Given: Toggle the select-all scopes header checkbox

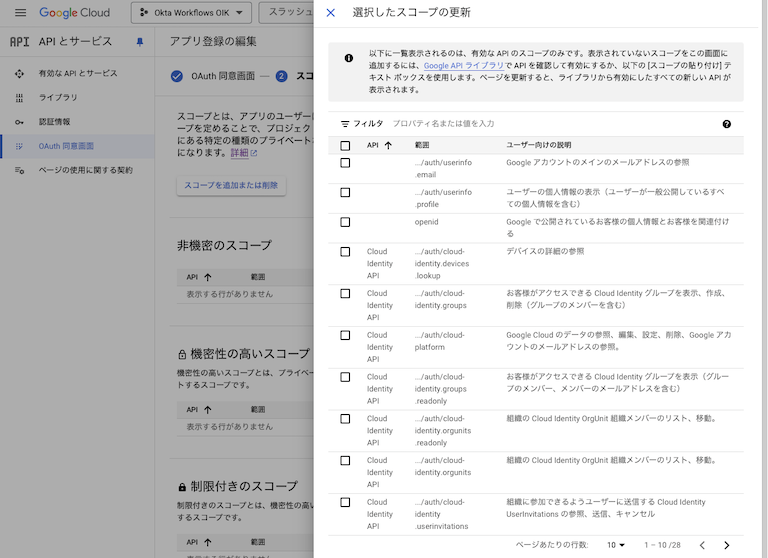Looking at the screenshot, I should pyautogui.click(x=345, y=146).
